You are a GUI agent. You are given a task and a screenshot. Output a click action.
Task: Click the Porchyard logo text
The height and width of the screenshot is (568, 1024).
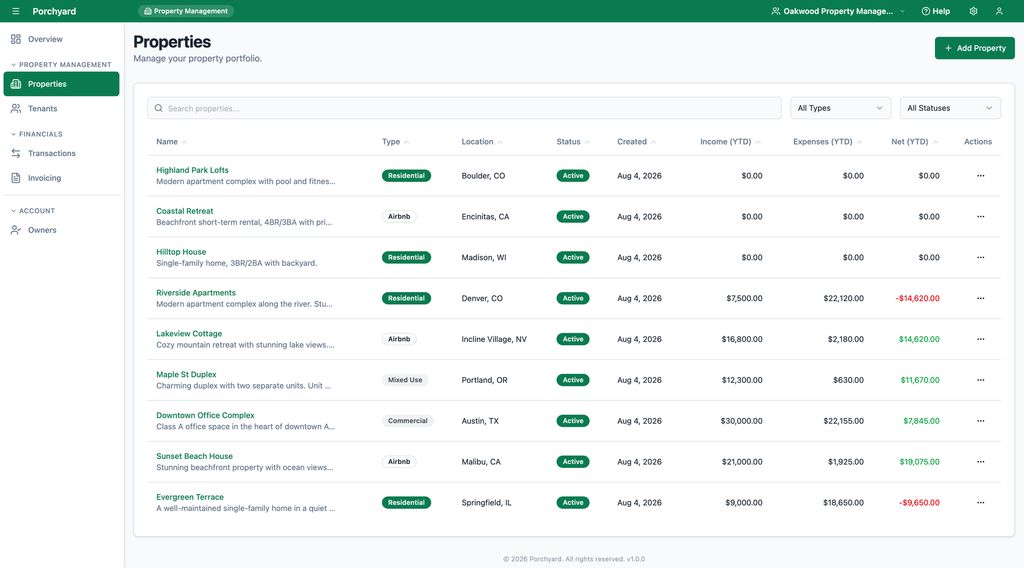tap(54, 11)
